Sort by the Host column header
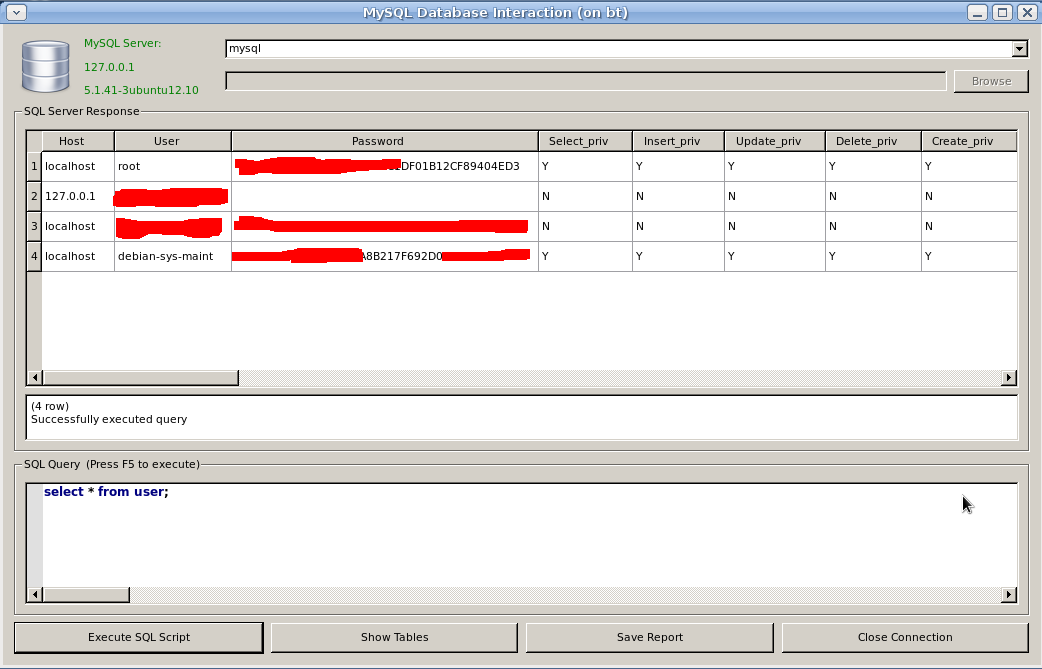The width and height of the screenshot is (1042, 669). coord(71,141)
